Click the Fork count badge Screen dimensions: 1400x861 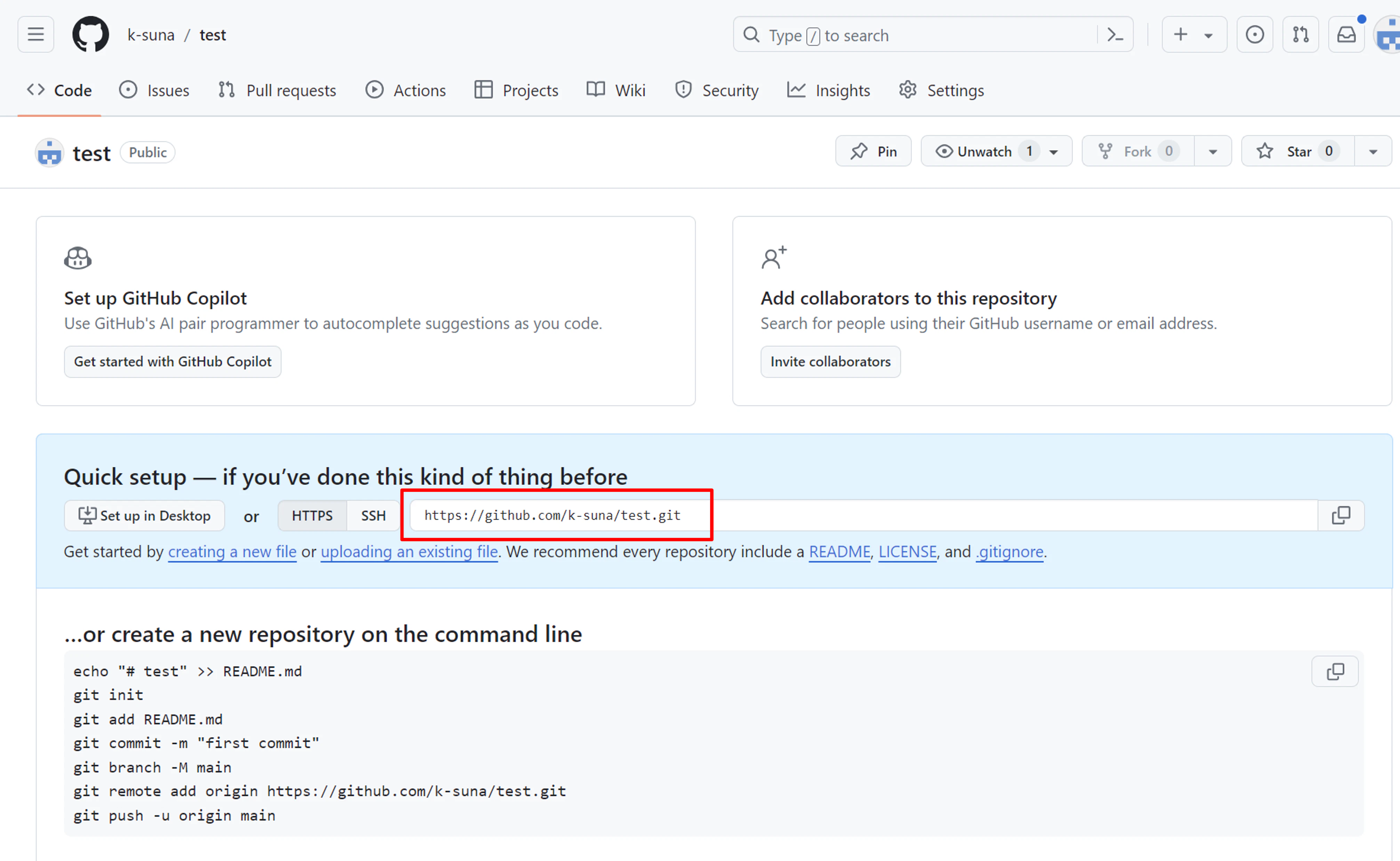click(x=1168, y=151)
